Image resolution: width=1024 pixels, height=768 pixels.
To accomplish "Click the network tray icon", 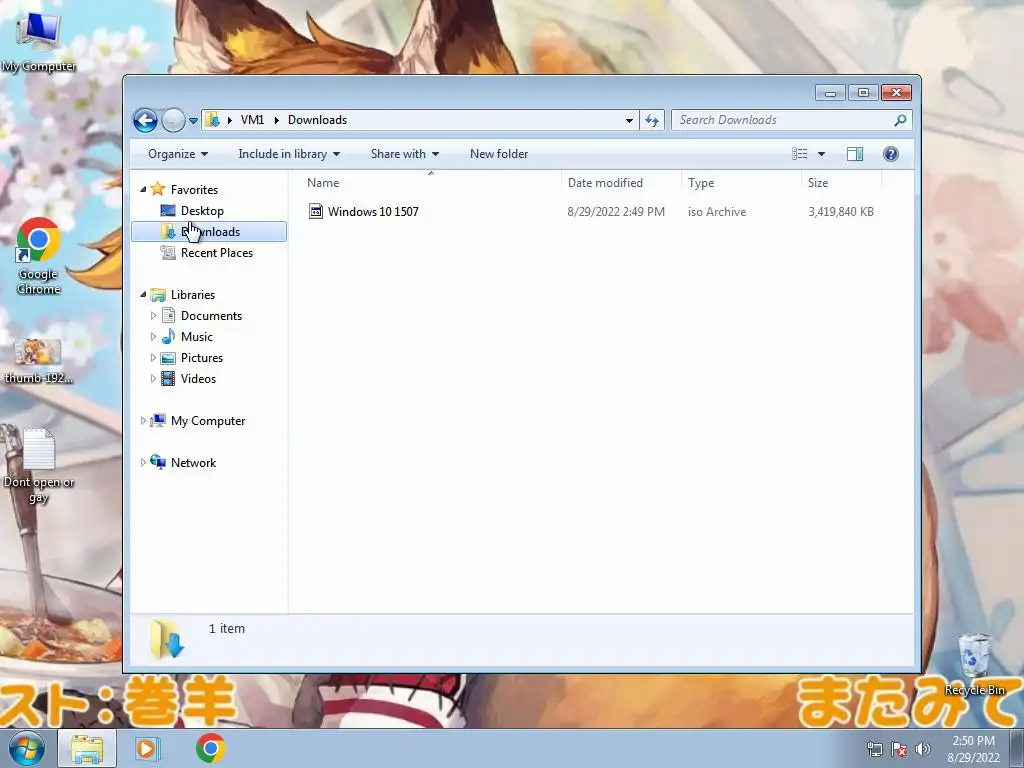I will pyautogui.click(x=874, y=749).
